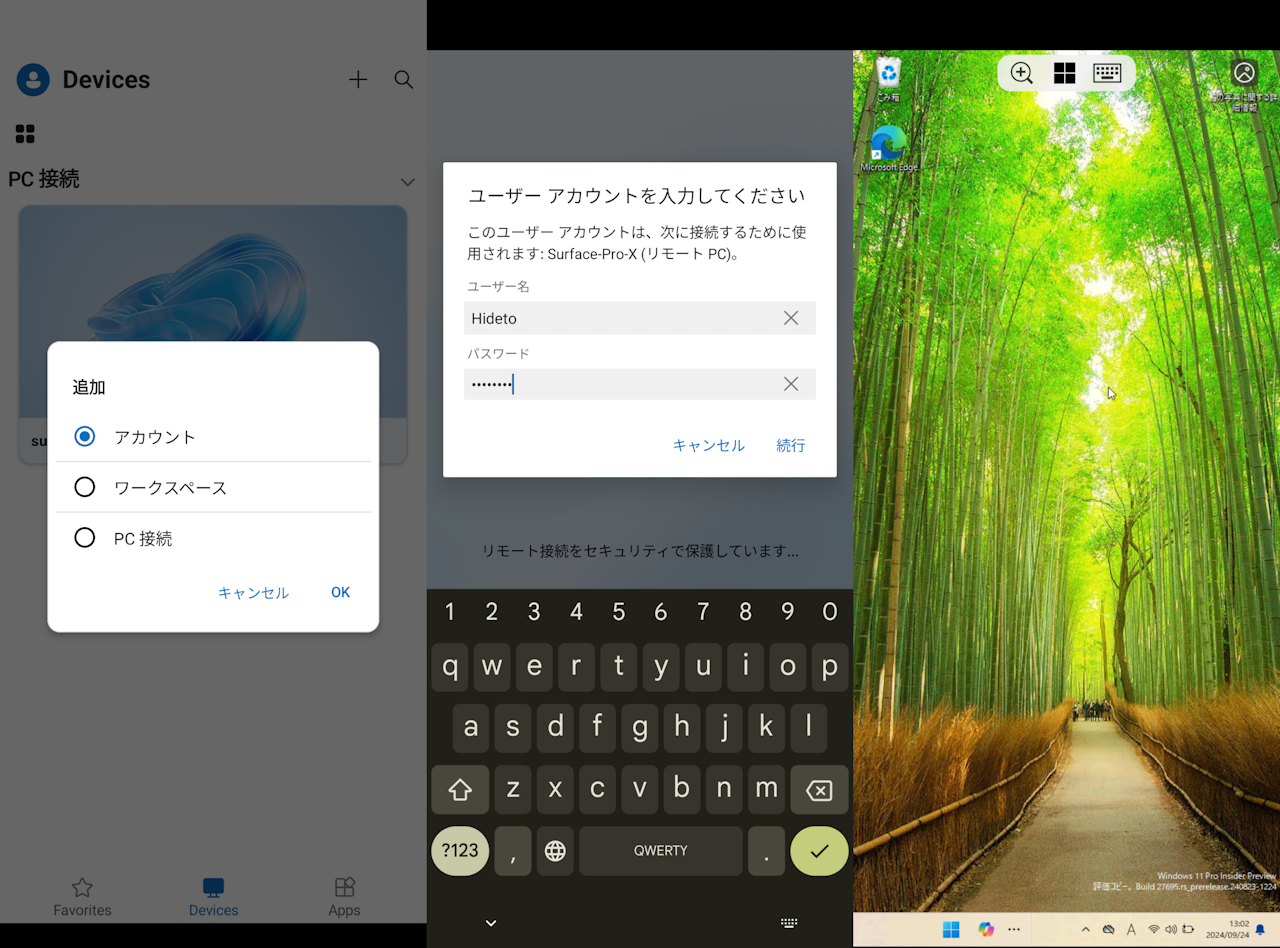Show the keyboard using the session bar keyboard icon
1280x948 pixels.
[1107, 72]
